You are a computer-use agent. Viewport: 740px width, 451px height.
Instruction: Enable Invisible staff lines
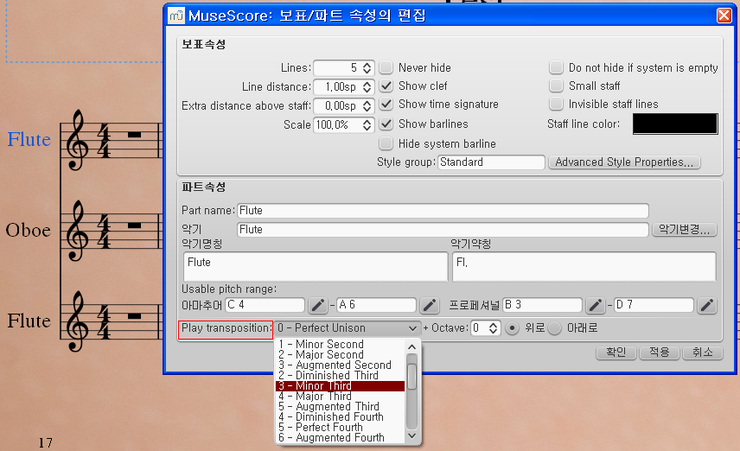tap(556, 104)
